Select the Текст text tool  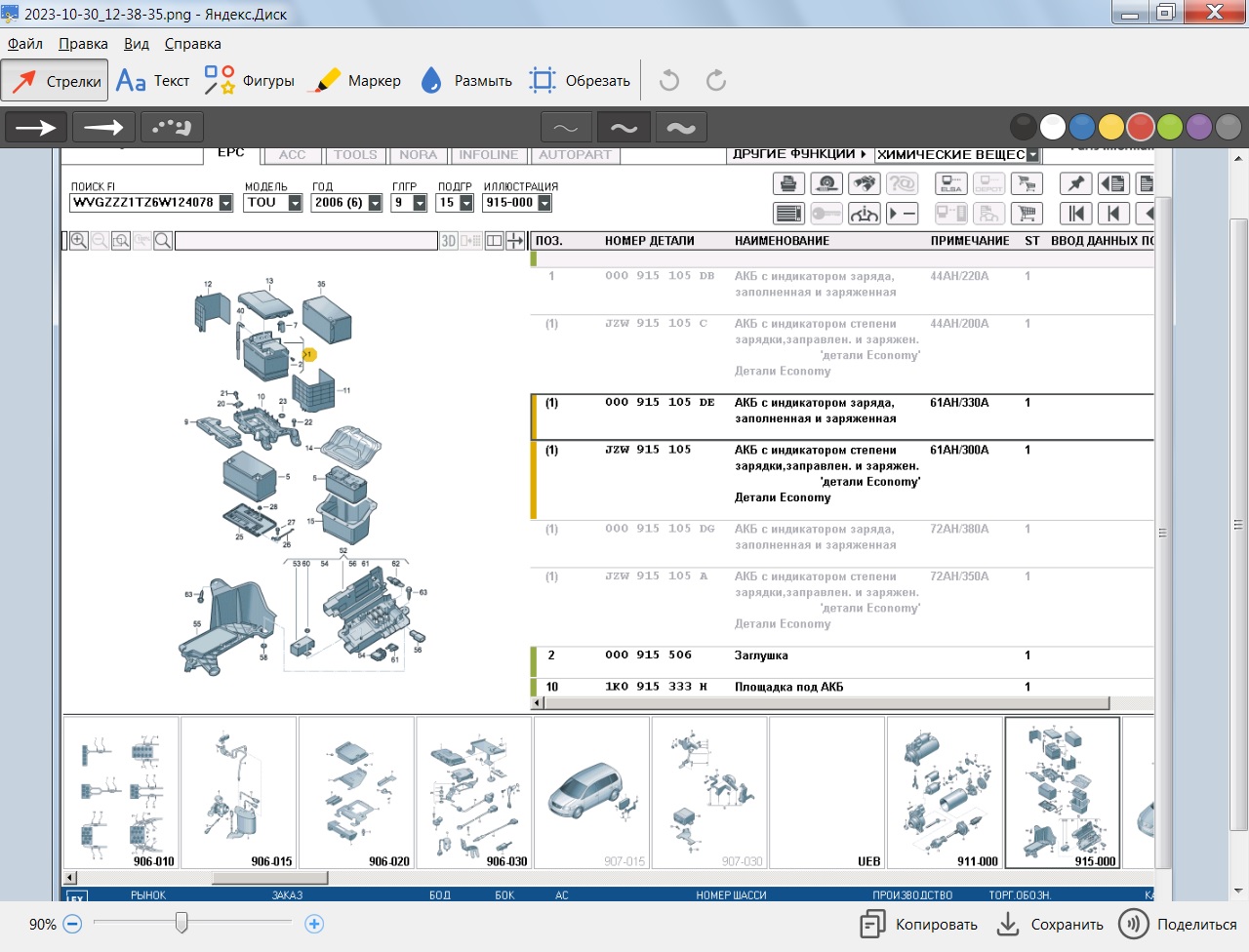click(x=152, y=81)
